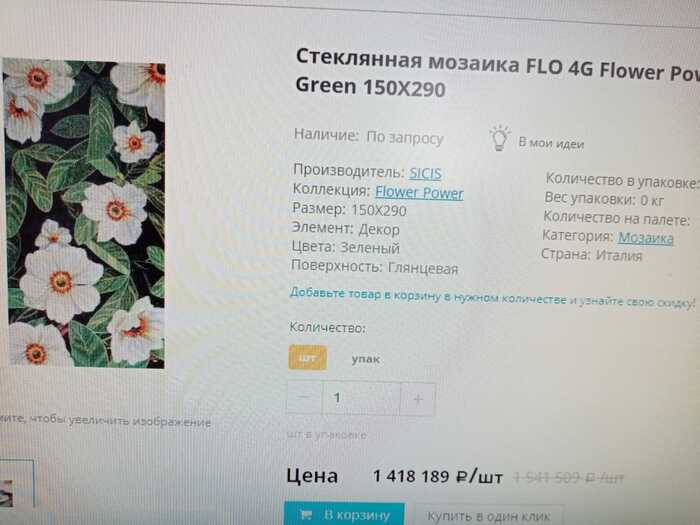Open the Мозаика category link

[x=646, y=238]
